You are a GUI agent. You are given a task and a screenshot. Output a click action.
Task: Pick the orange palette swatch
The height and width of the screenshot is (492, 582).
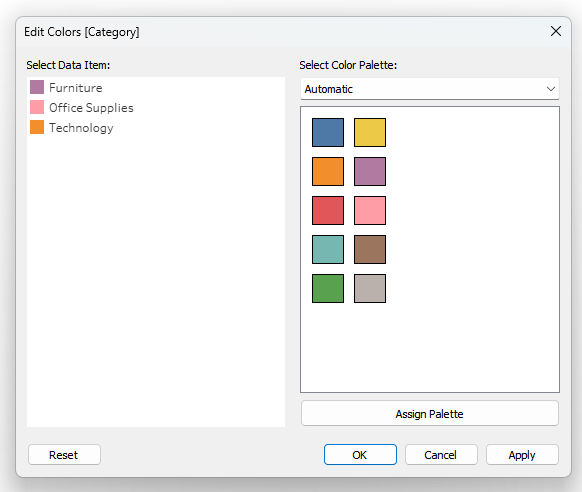(328, 171)
